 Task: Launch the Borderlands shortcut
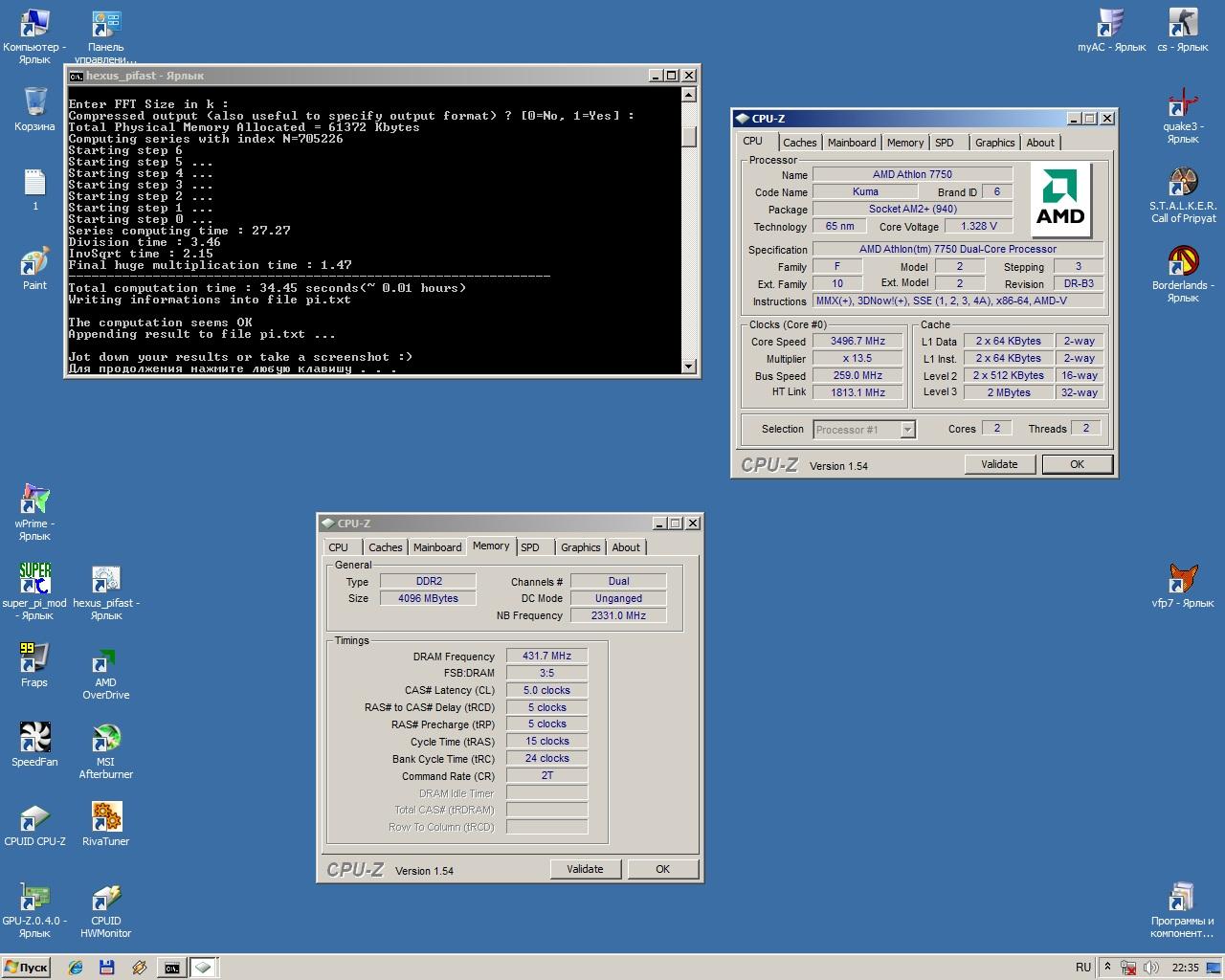[x=1183, y=275]
